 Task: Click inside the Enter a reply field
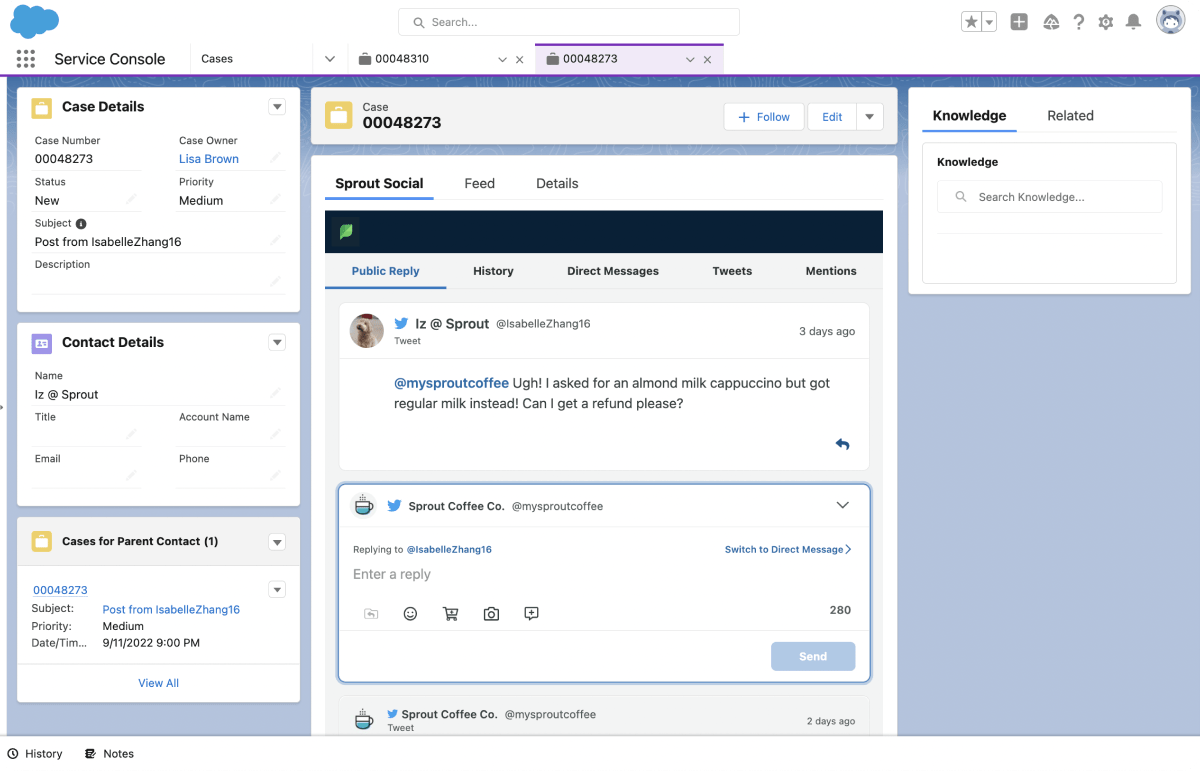click(x=600, y=575)
